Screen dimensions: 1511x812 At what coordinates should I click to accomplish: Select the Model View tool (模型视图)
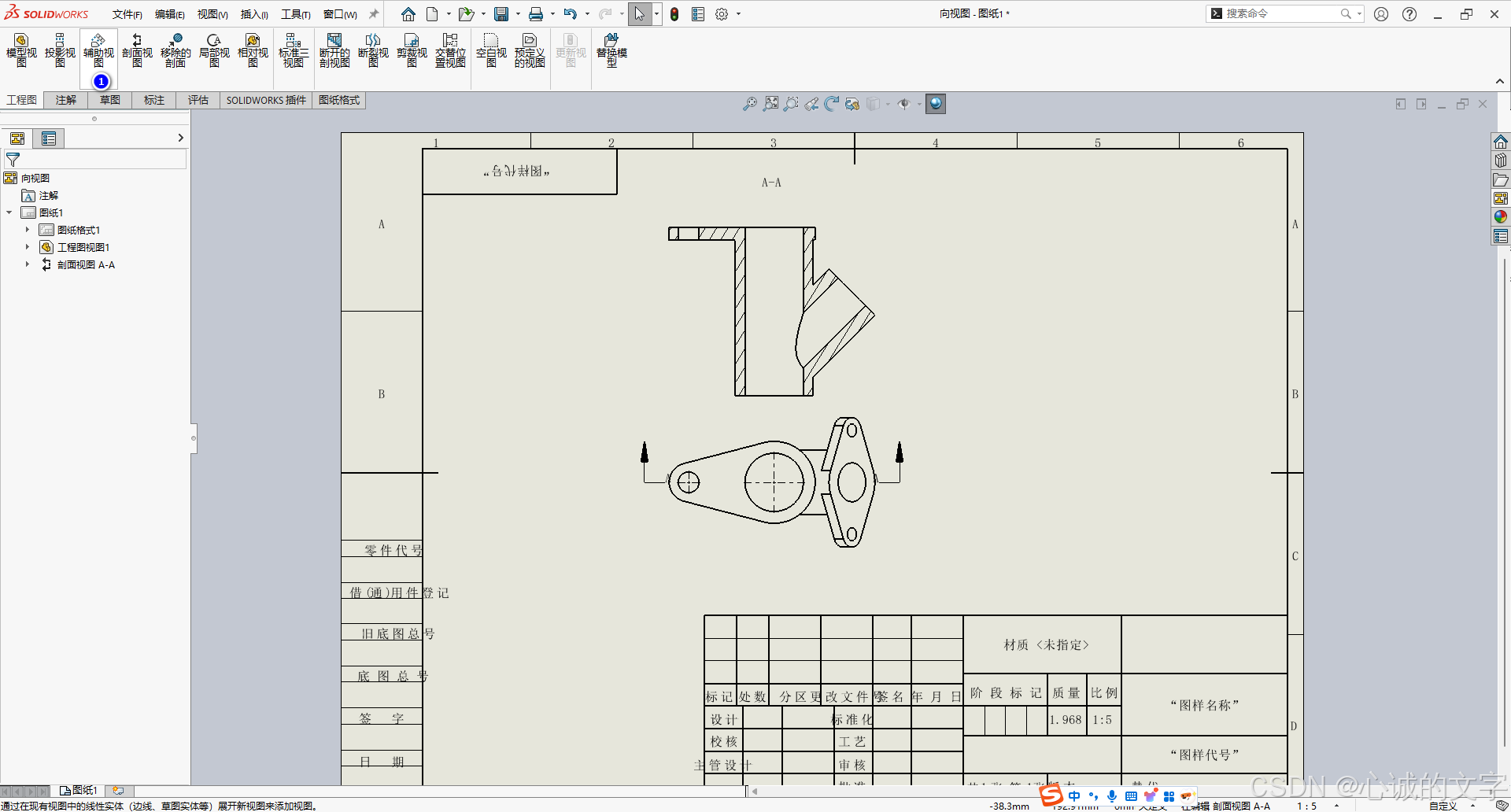point(21,50)
